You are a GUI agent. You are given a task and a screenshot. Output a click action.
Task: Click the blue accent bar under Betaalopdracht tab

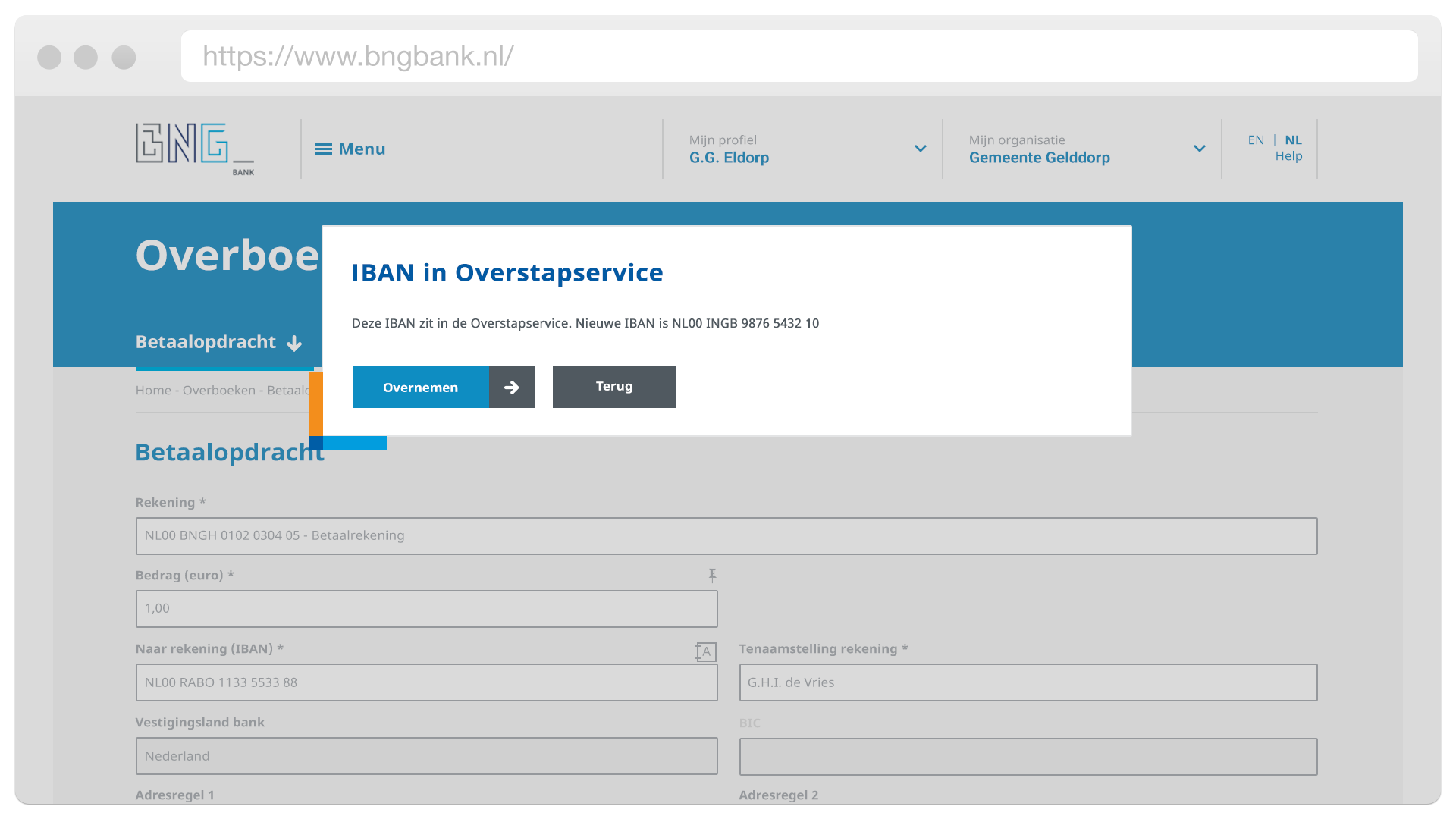pyautogui.click(x=224, y=367)
